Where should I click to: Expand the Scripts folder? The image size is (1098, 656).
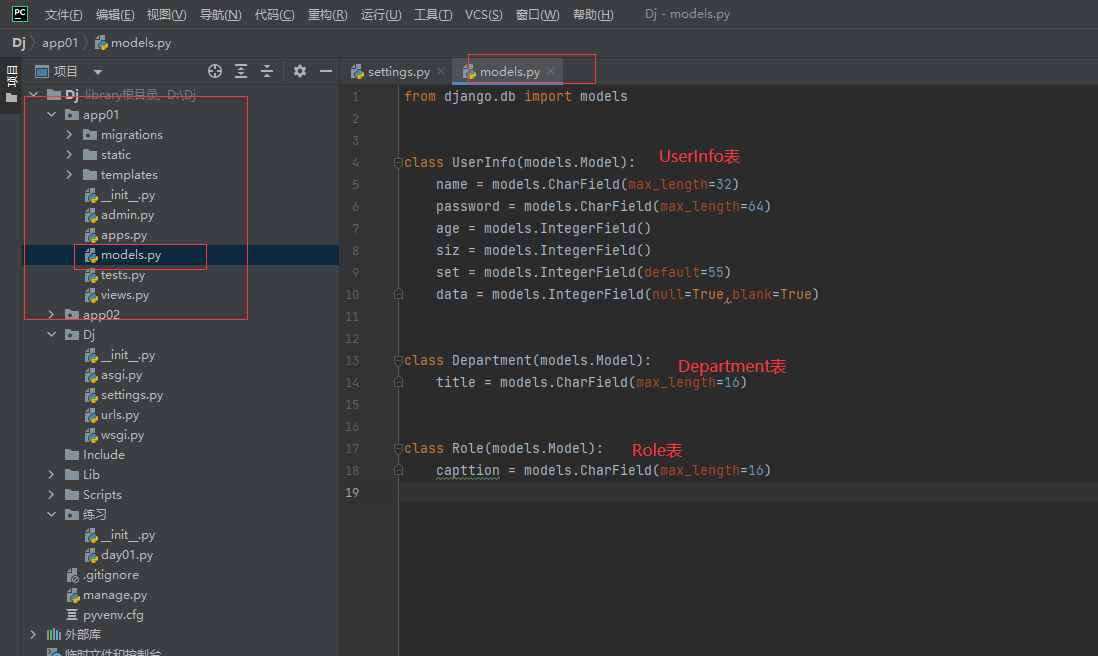coord(52,495)
